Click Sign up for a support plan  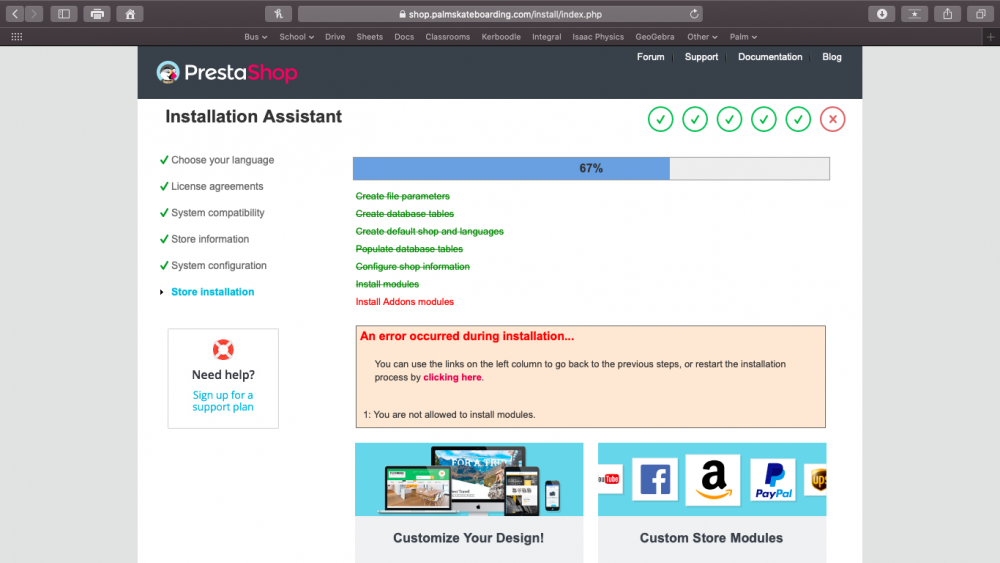coord(223,401)
